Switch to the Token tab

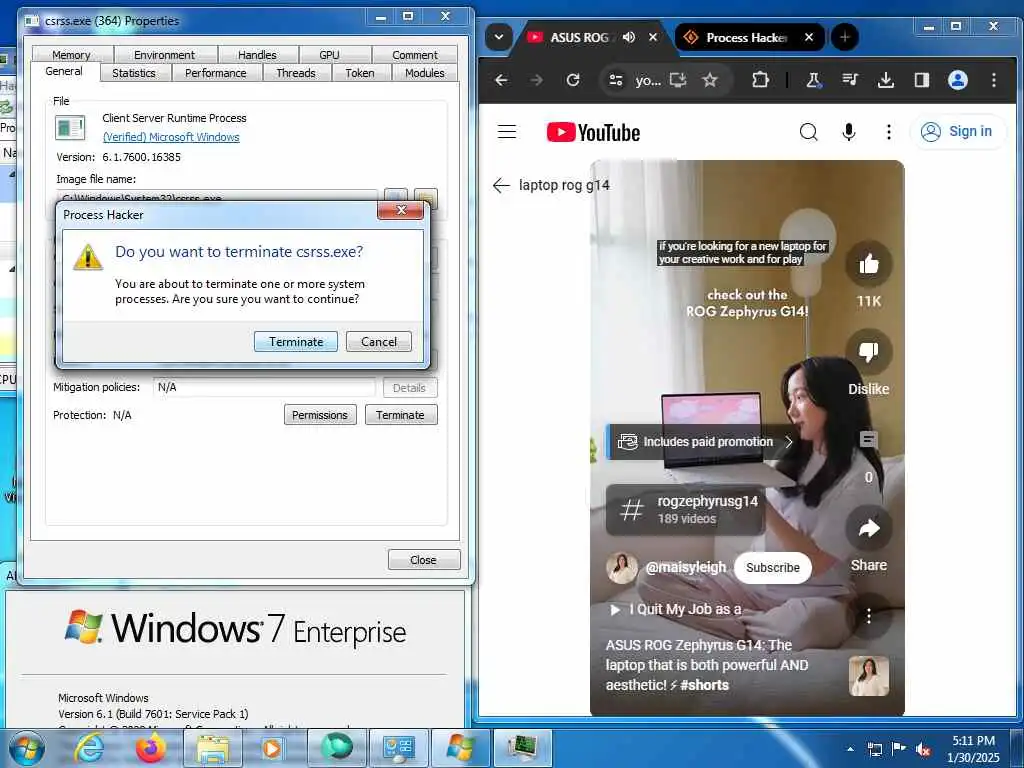pos(360,73)
